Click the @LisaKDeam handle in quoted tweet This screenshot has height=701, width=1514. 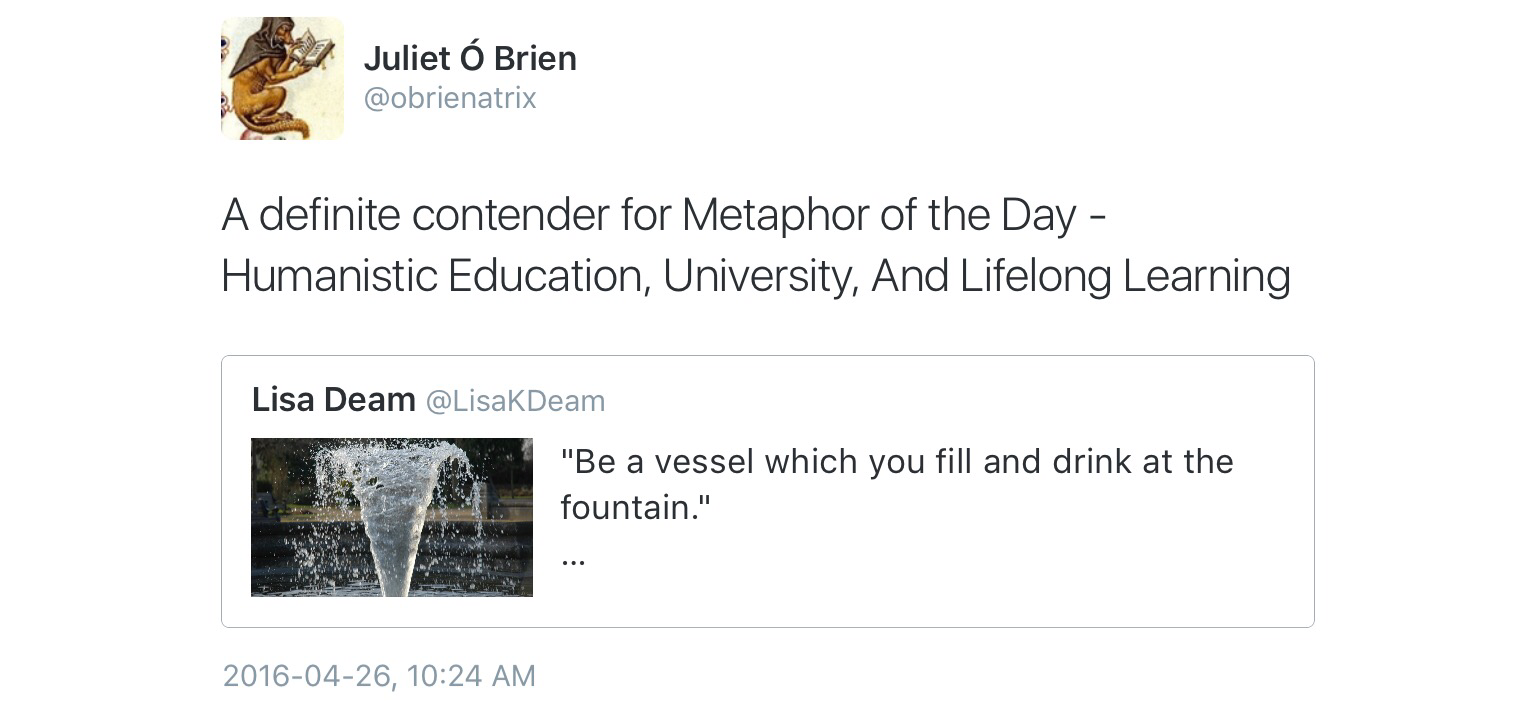coord(515,401)
